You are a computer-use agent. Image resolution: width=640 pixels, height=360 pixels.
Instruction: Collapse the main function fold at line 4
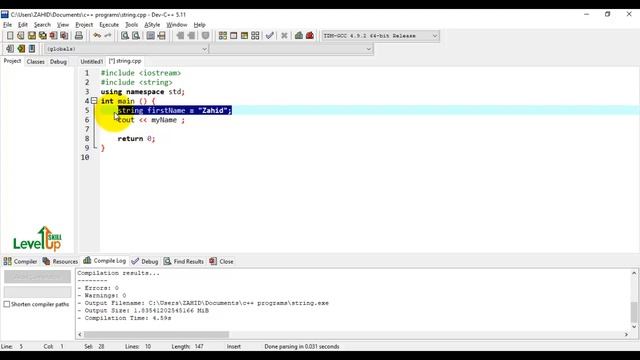pyautogui.click(x=94, y=100)
